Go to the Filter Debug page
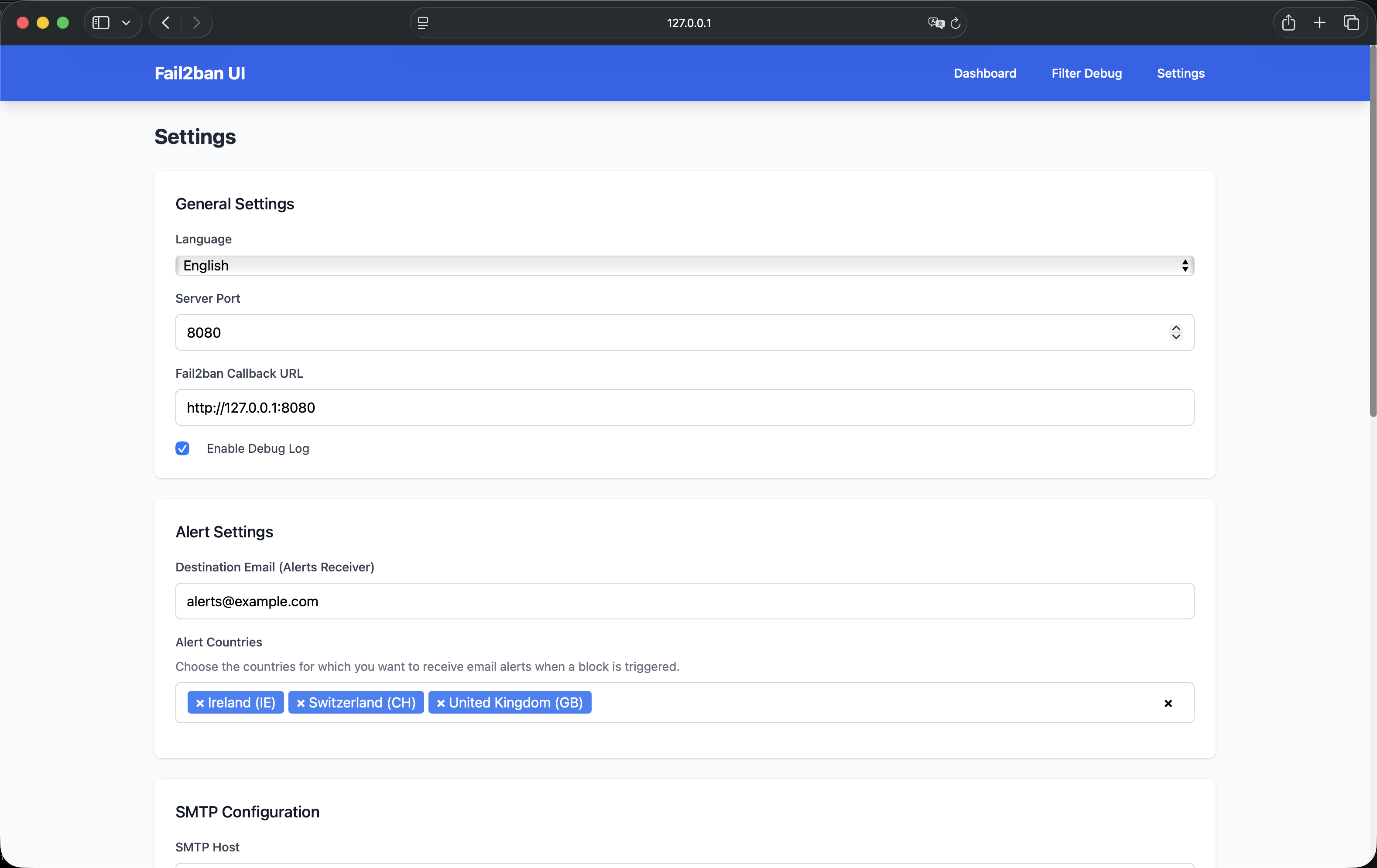This screenshot has height=868, width=1377. (x=1086, y=73)
